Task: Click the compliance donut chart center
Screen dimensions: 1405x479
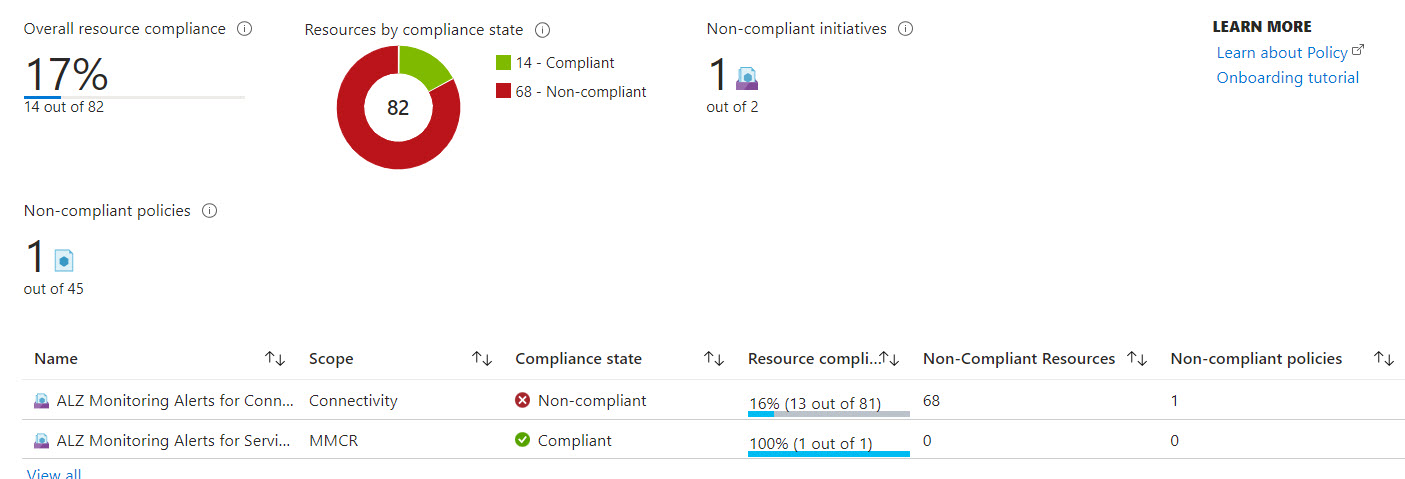Action: click(x=398, y=108)
